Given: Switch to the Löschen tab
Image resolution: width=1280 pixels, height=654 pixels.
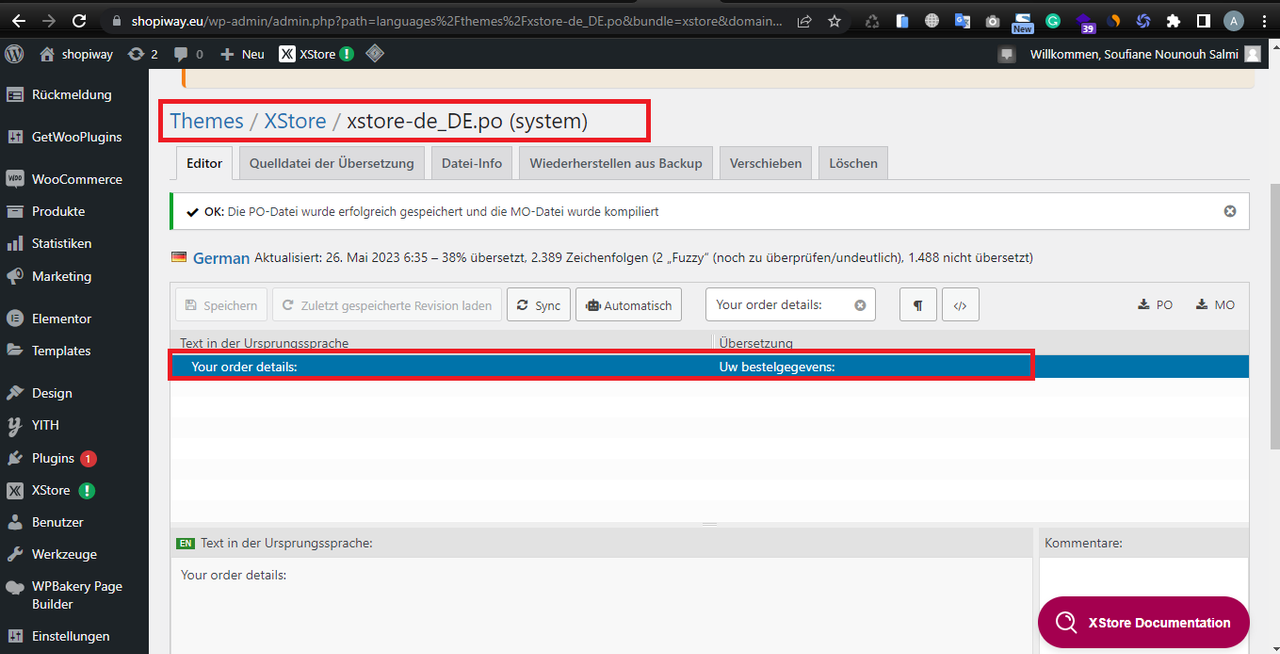Looking at the screenshot, I should pyautogui.click(x=853, y=163).
